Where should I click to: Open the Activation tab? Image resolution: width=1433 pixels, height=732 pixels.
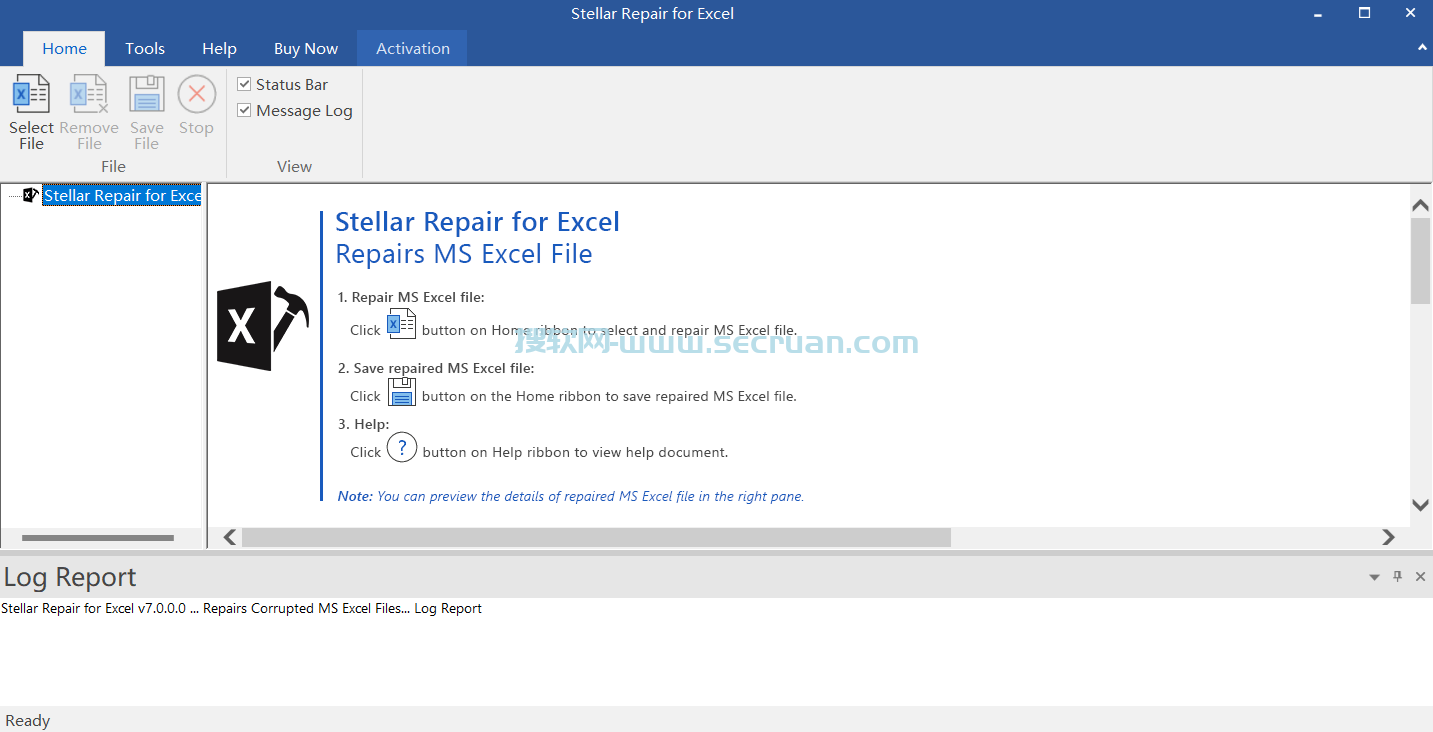tap(413, 48)
